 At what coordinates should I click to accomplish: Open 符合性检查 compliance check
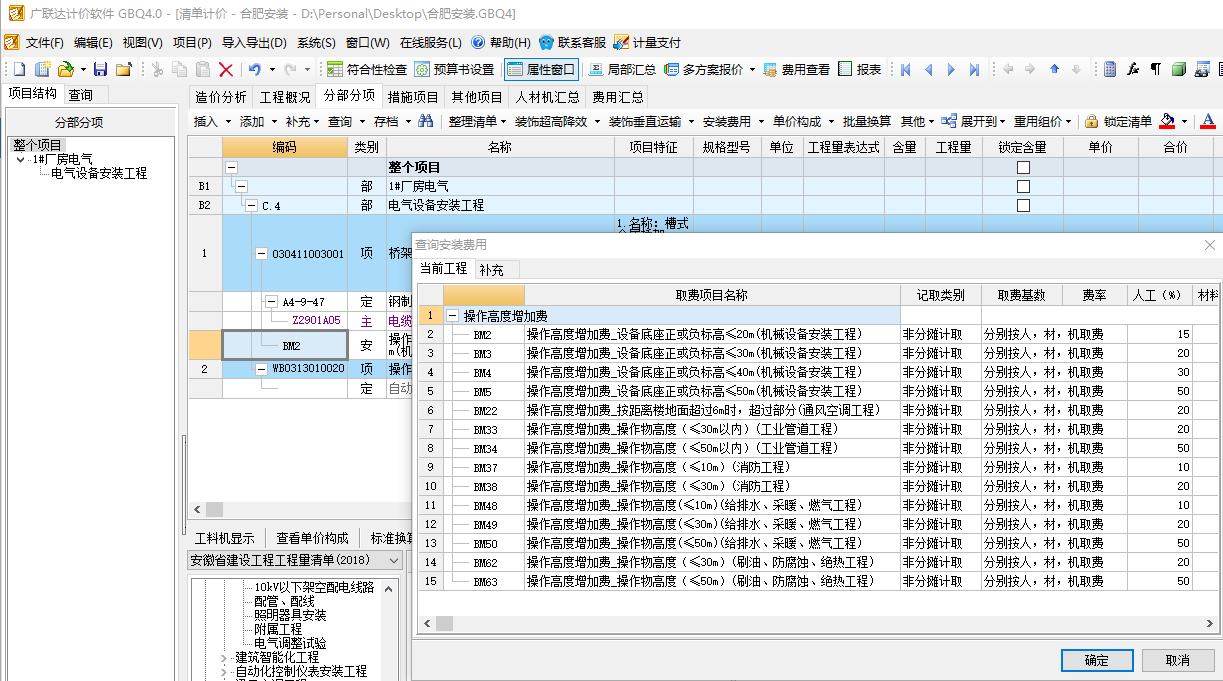tap(368, 69)
